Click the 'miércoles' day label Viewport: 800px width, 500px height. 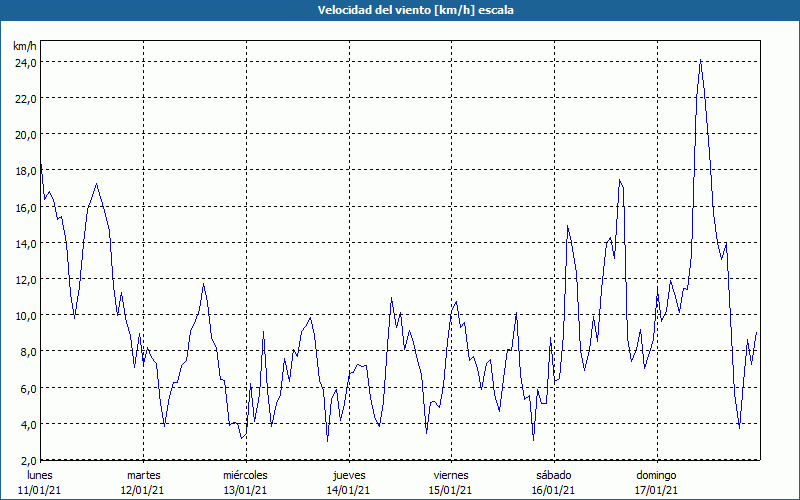245,475
